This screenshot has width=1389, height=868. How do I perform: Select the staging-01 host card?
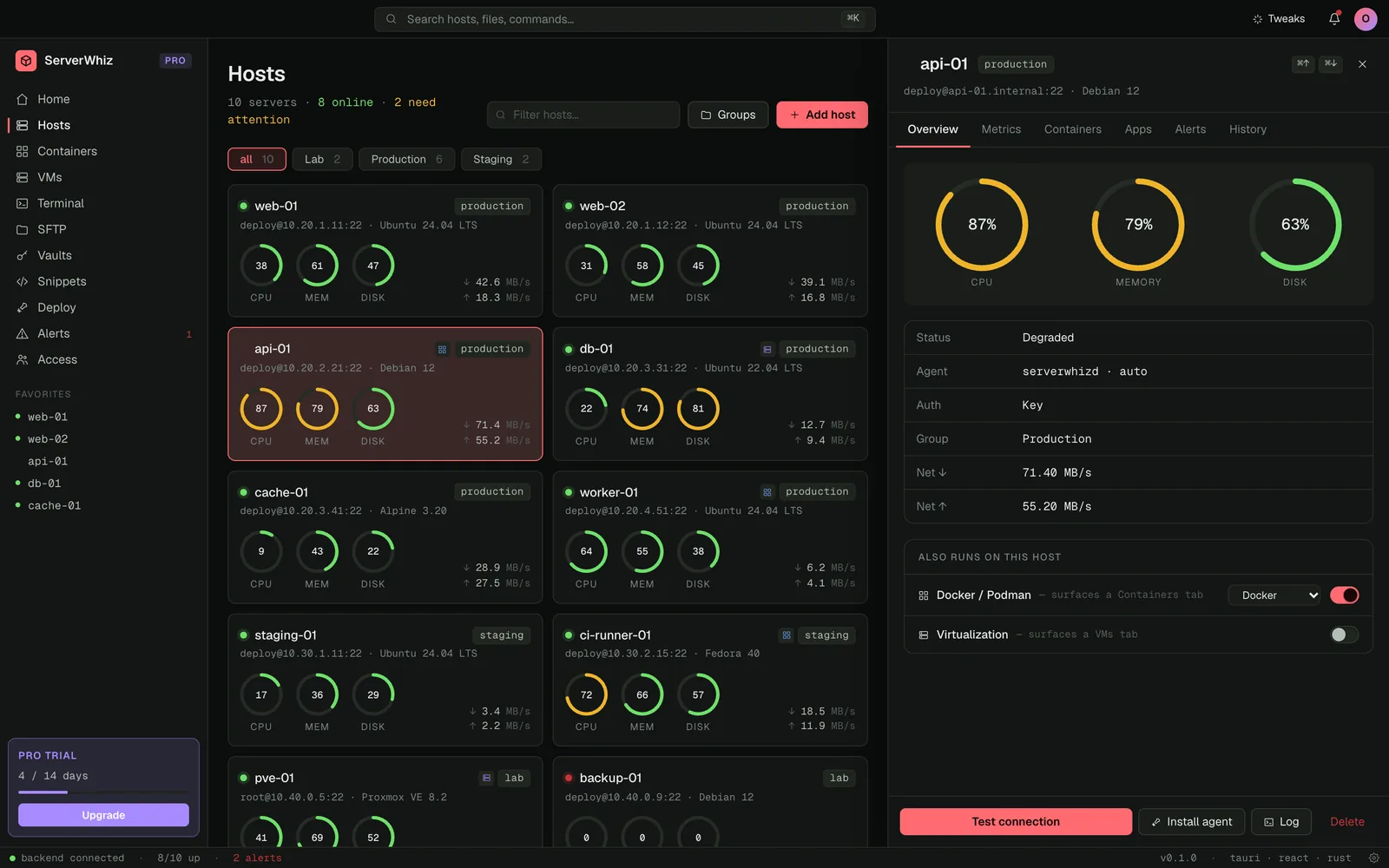pyautogui.click(x=385, y=680)
